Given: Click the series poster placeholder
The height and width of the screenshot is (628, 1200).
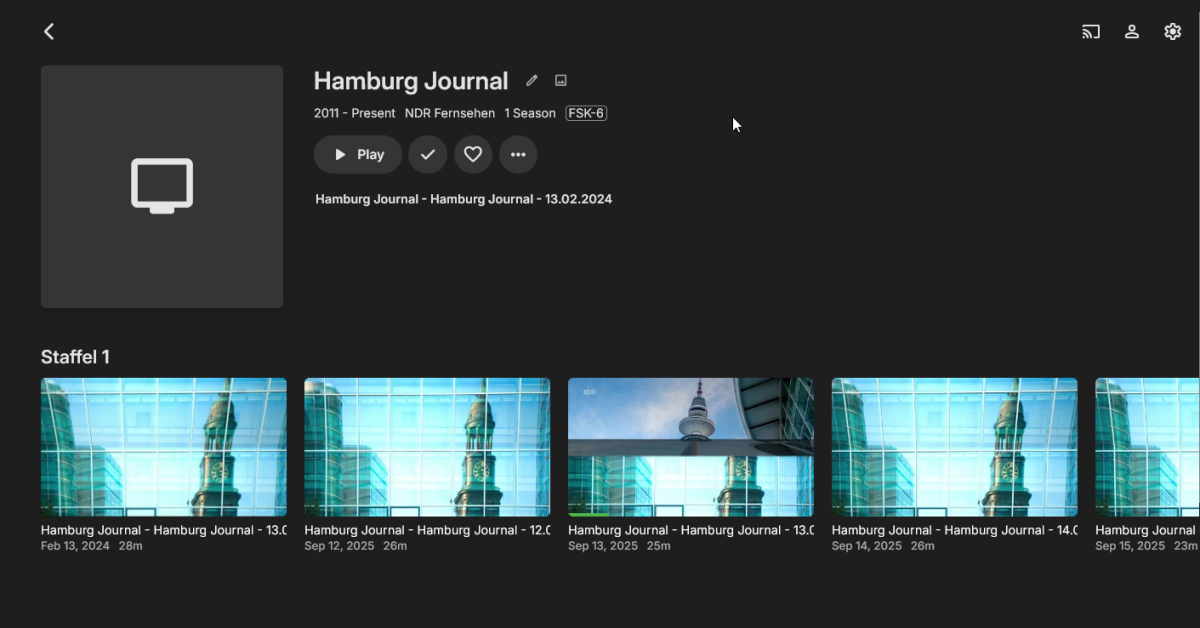Looking at the screenshot, I should (162, 187).
